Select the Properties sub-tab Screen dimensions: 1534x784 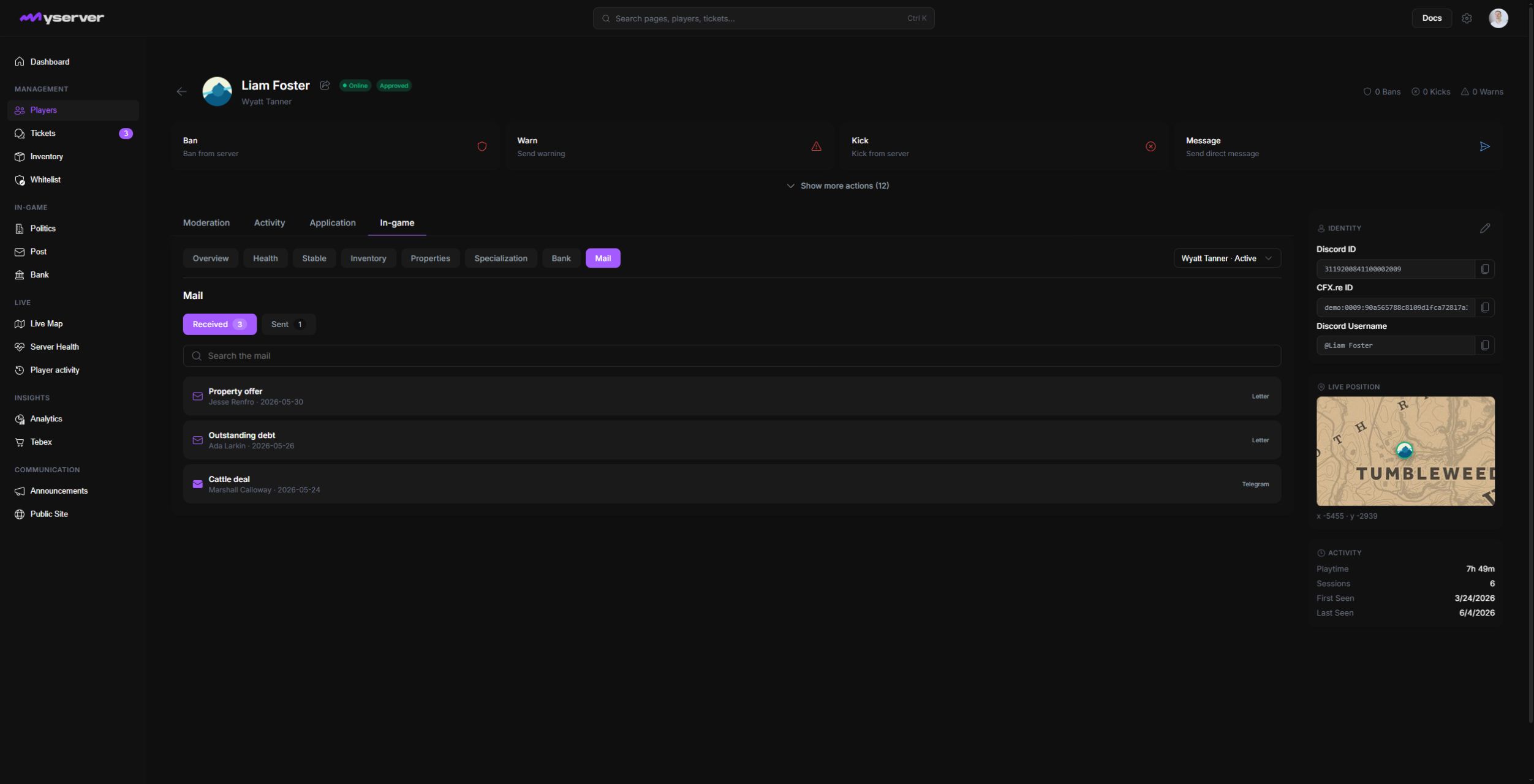pyautogui.click(x=430, y=258)
